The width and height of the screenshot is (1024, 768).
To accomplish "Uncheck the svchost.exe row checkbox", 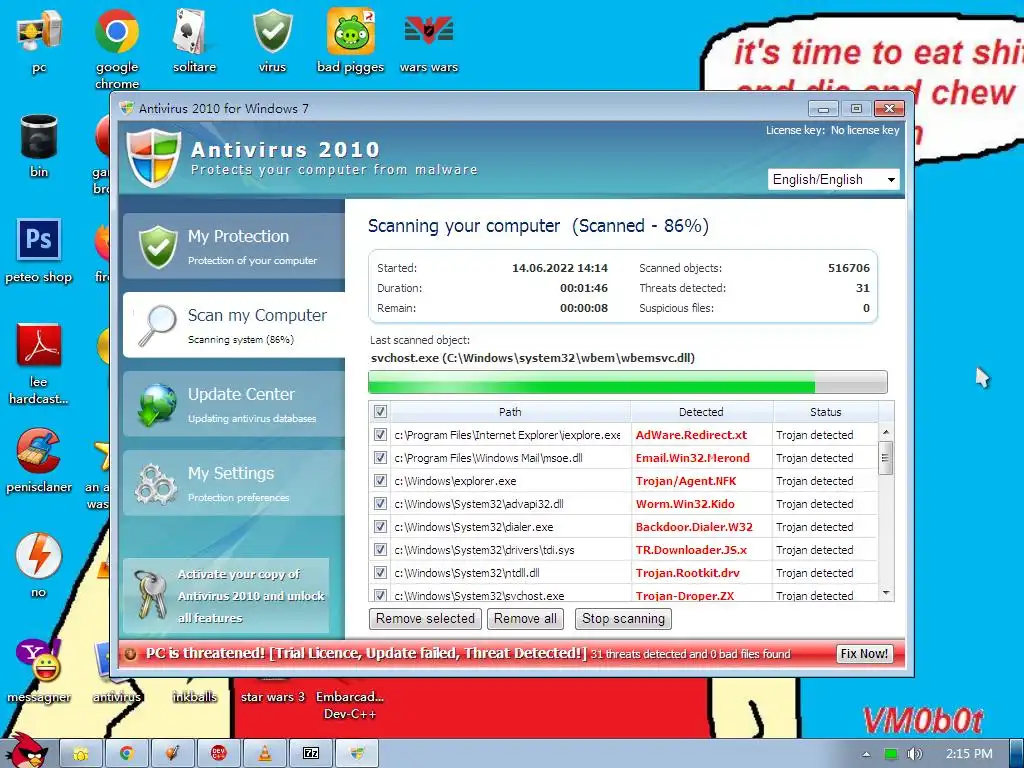I will (380, 595).
